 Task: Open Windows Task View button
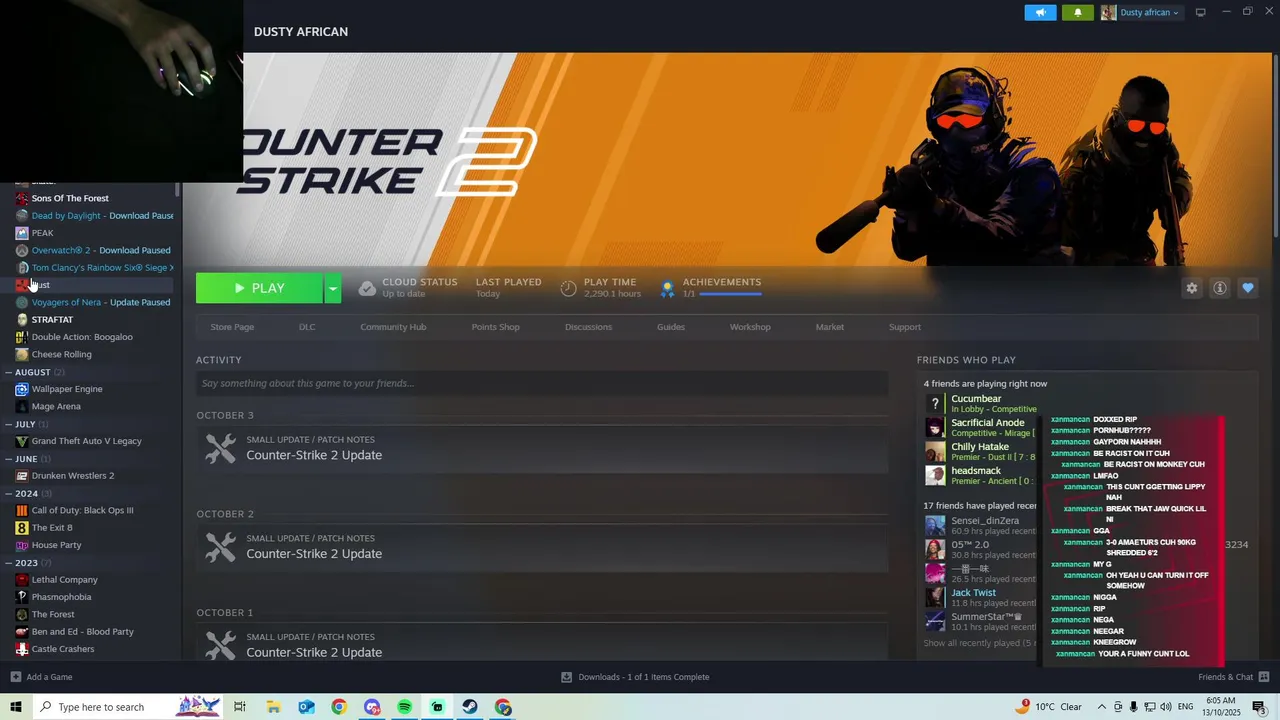[x=240, y=707]
